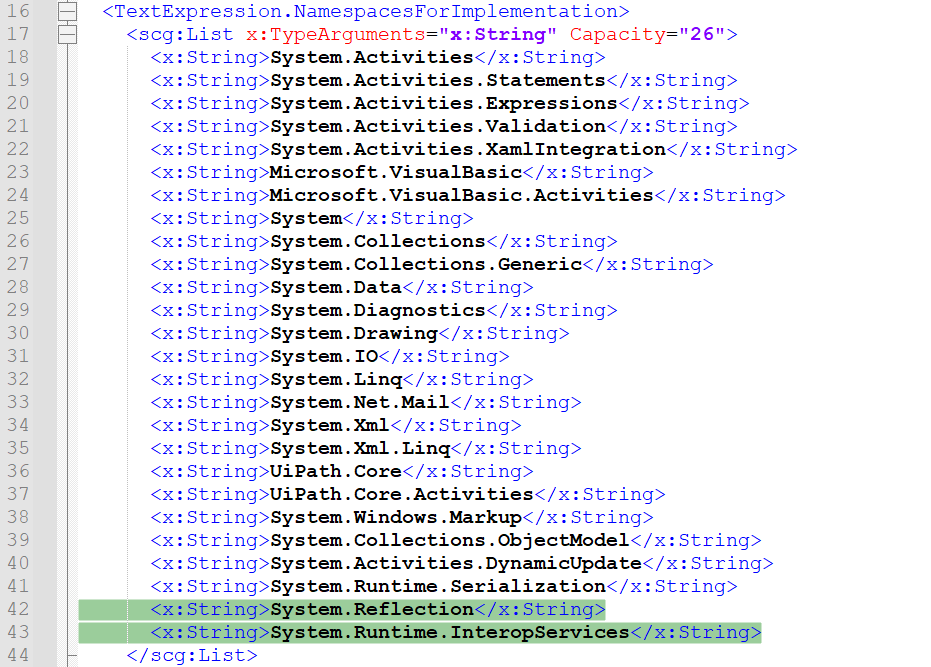
Task: Click System.Xml text on line 34
Action: 330,425
